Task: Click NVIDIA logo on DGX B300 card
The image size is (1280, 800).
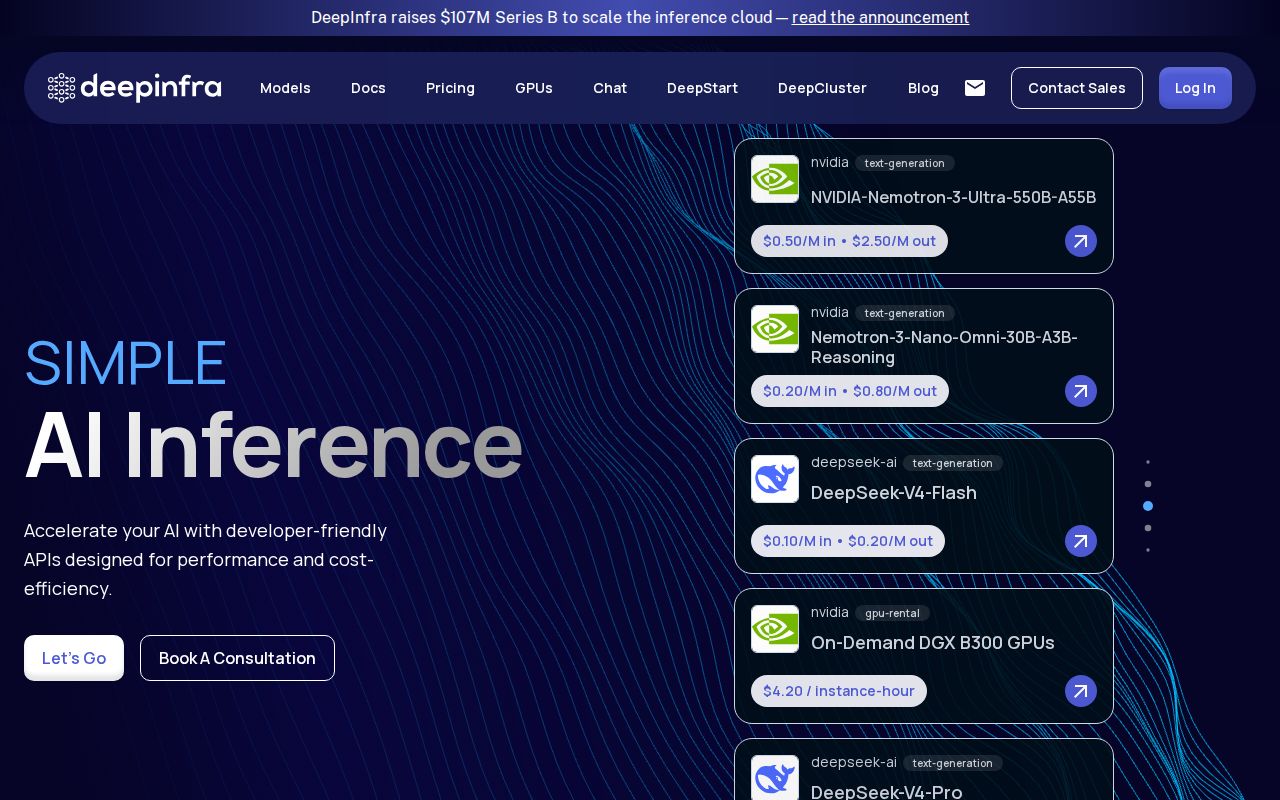Action: coord(775,629)
